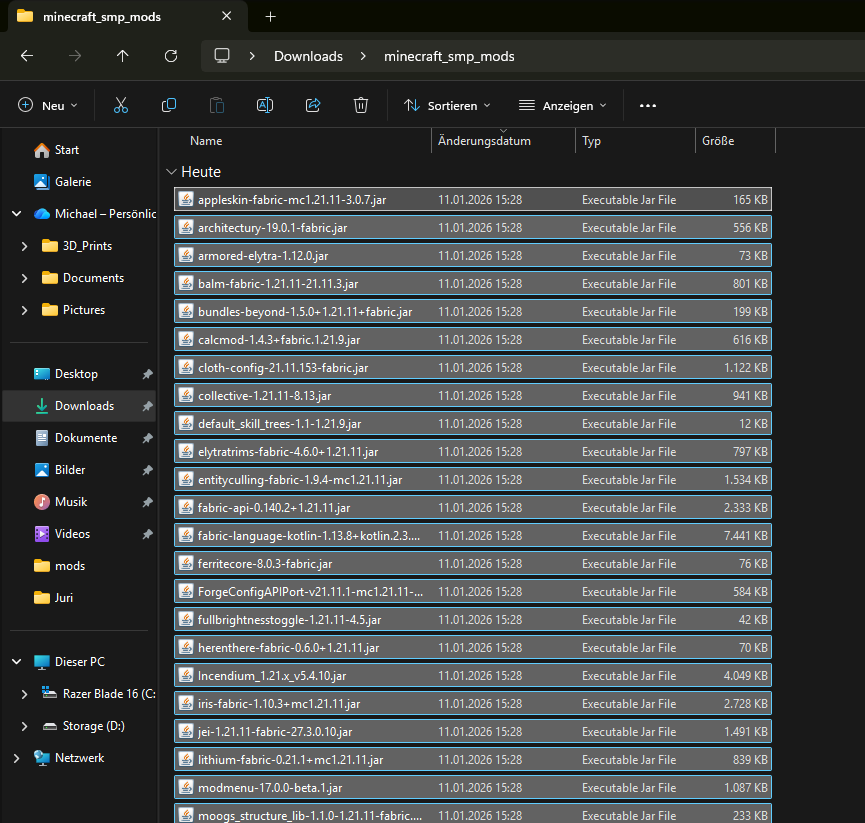Navigate back with the left arrow
865x823 pixels.
(x=27, y=56)
